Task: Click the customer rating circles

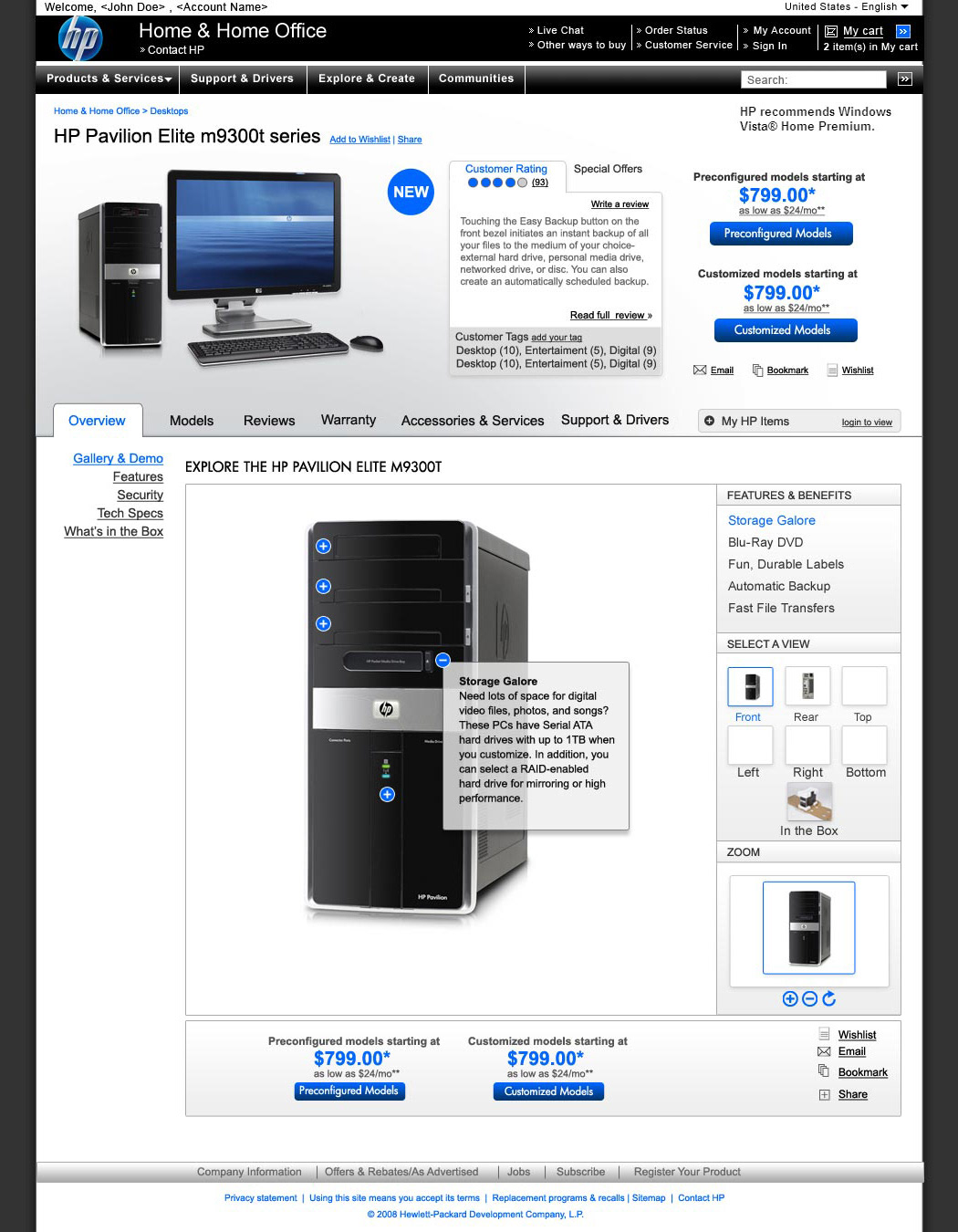Action: click(497, 183)
